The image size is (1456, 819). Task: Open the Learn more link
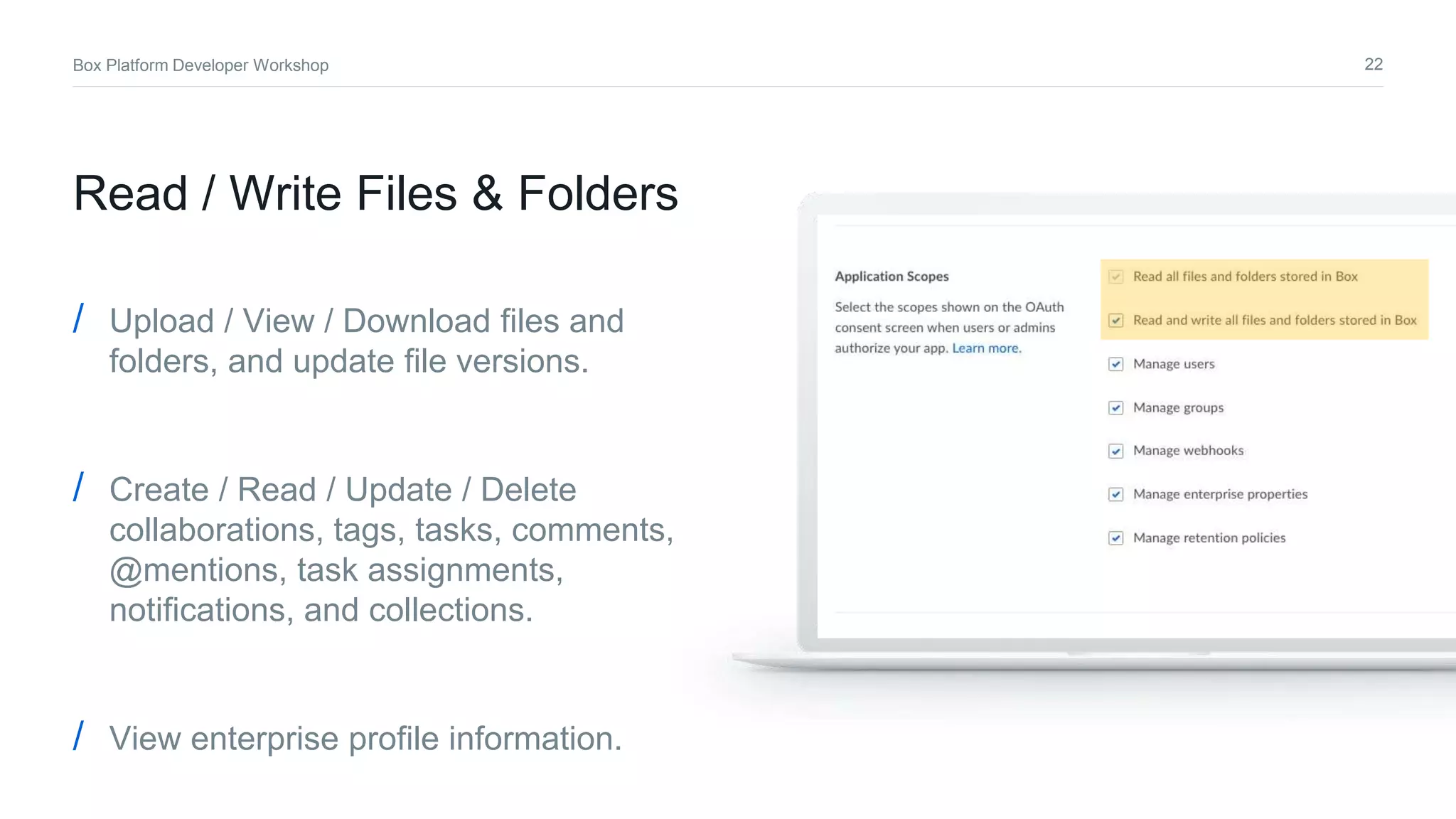pos(985,348)
